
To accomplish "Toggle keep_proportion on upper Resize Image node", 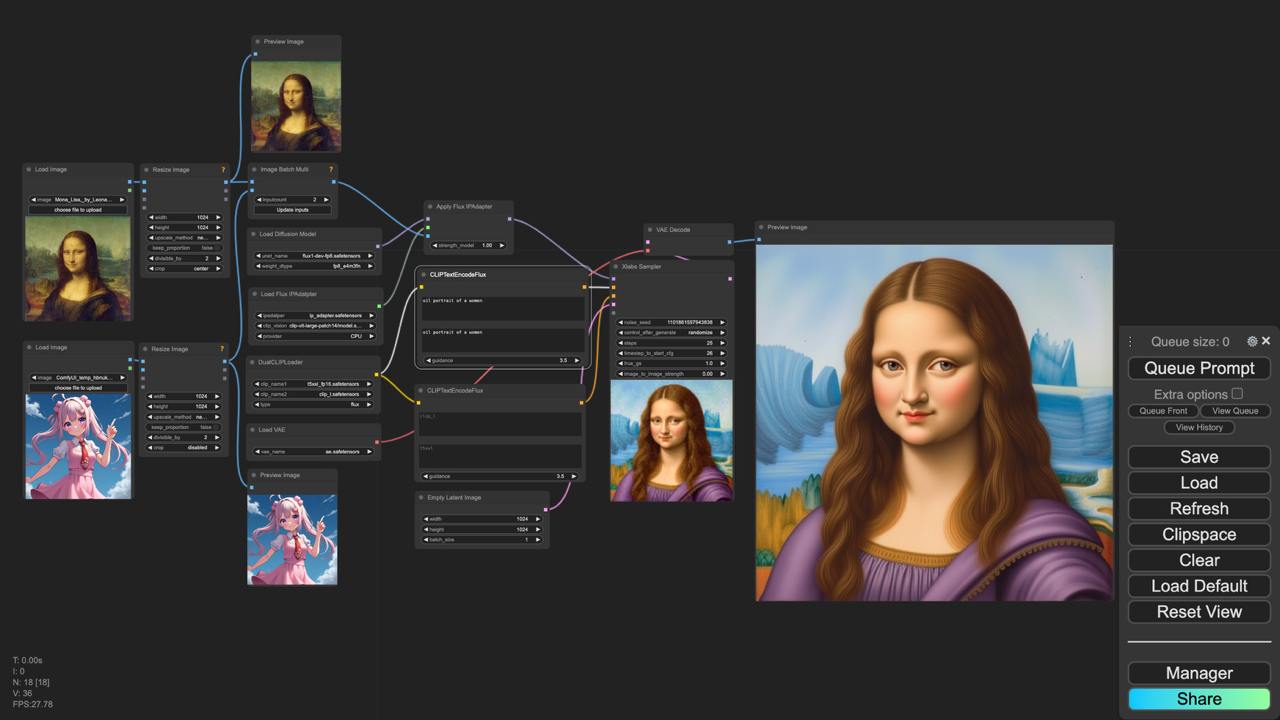I will (185, 248).
